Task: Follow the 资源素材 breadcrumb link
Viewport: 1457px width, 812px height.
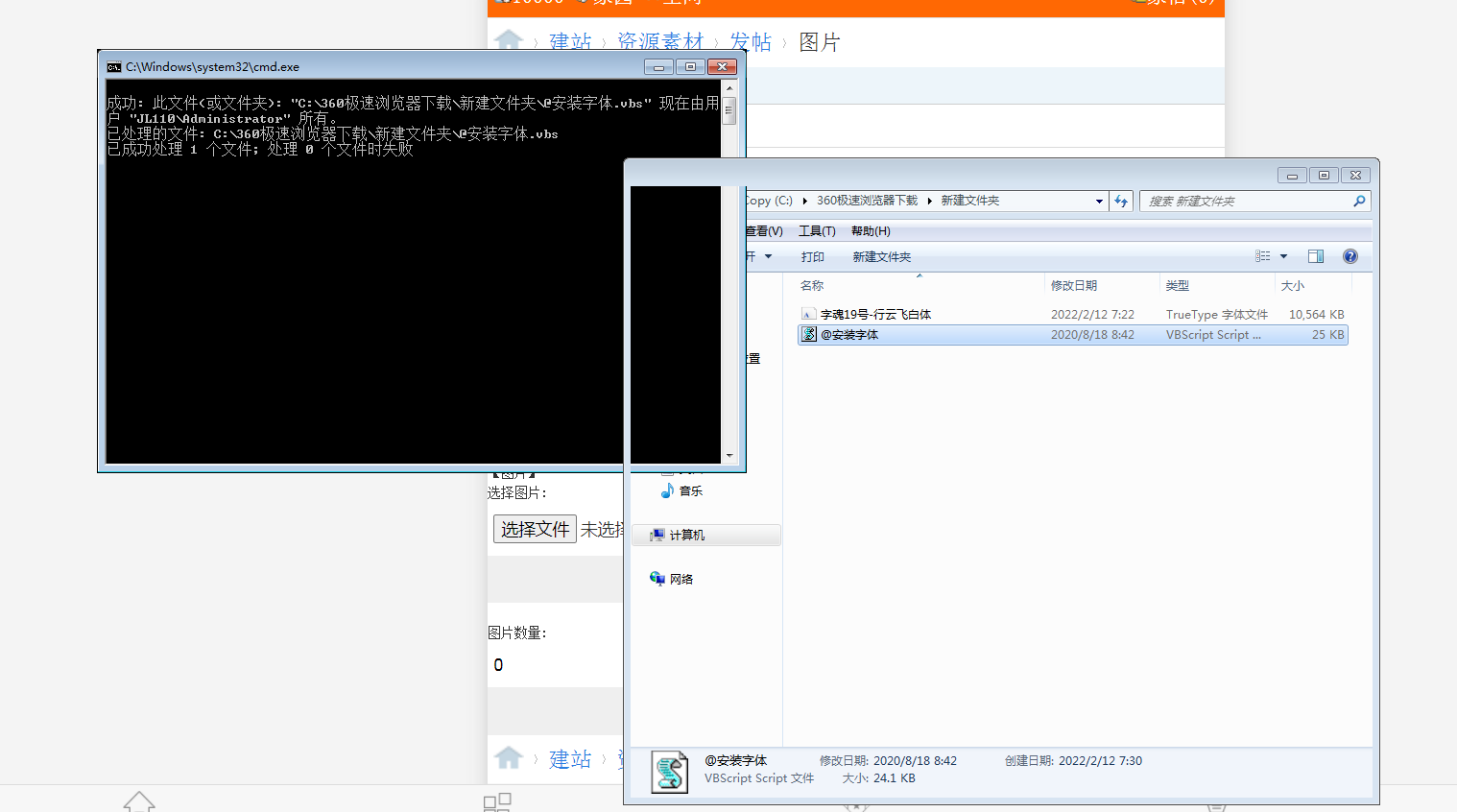Action: coord(661,40)
